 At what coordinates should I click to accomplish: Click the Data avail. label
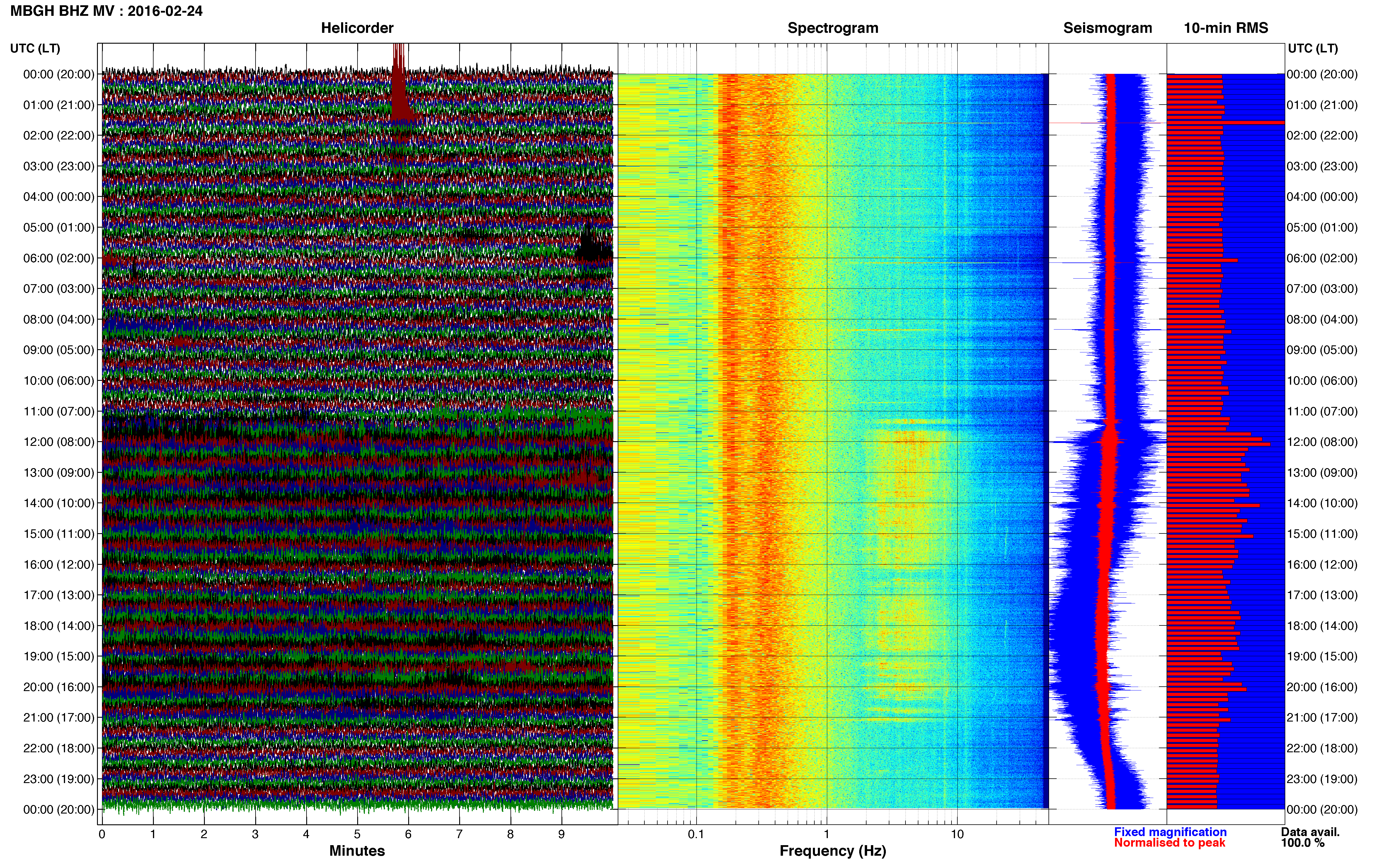(1310, 832)
